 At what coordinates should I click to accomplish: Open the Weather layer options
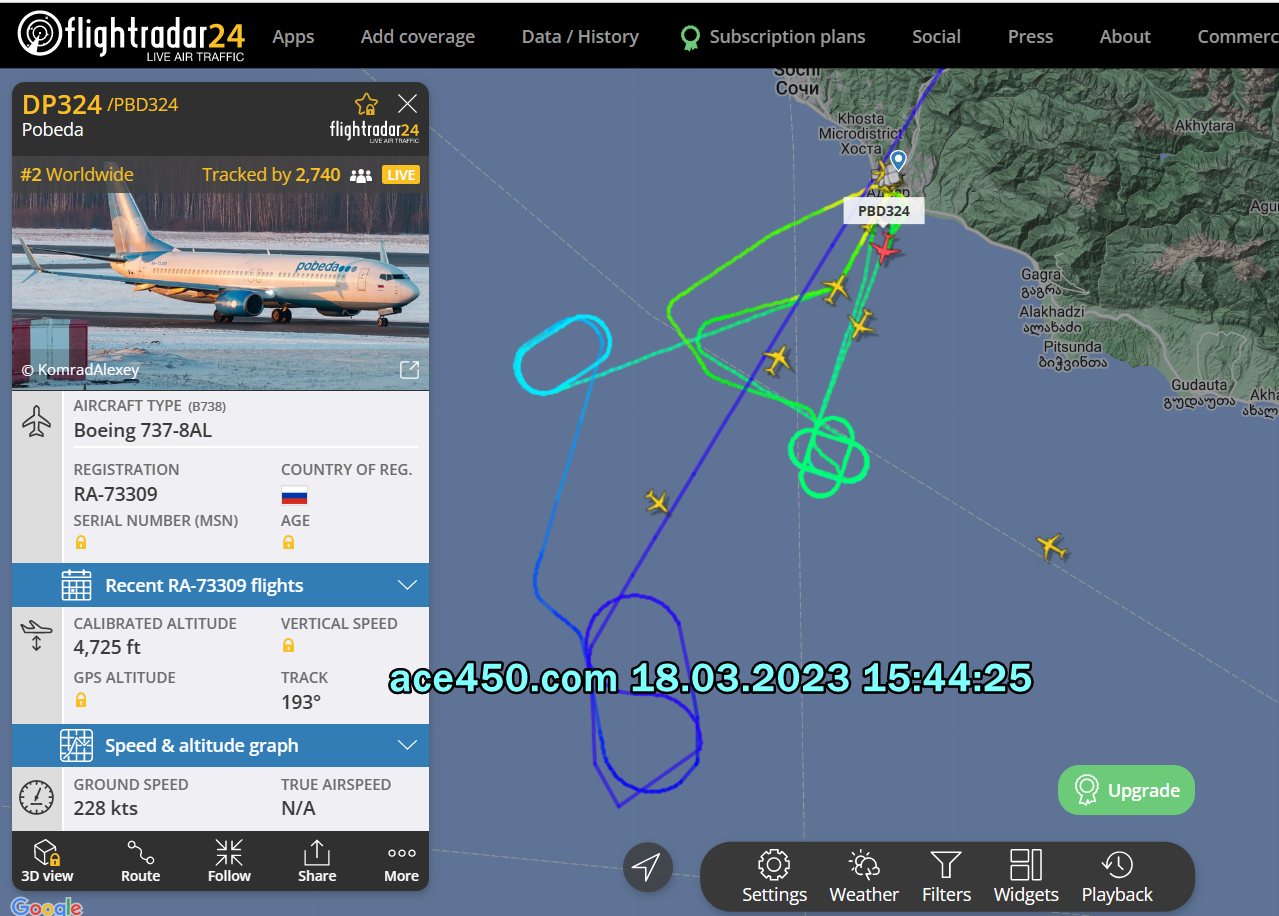[x=864, y=877]
